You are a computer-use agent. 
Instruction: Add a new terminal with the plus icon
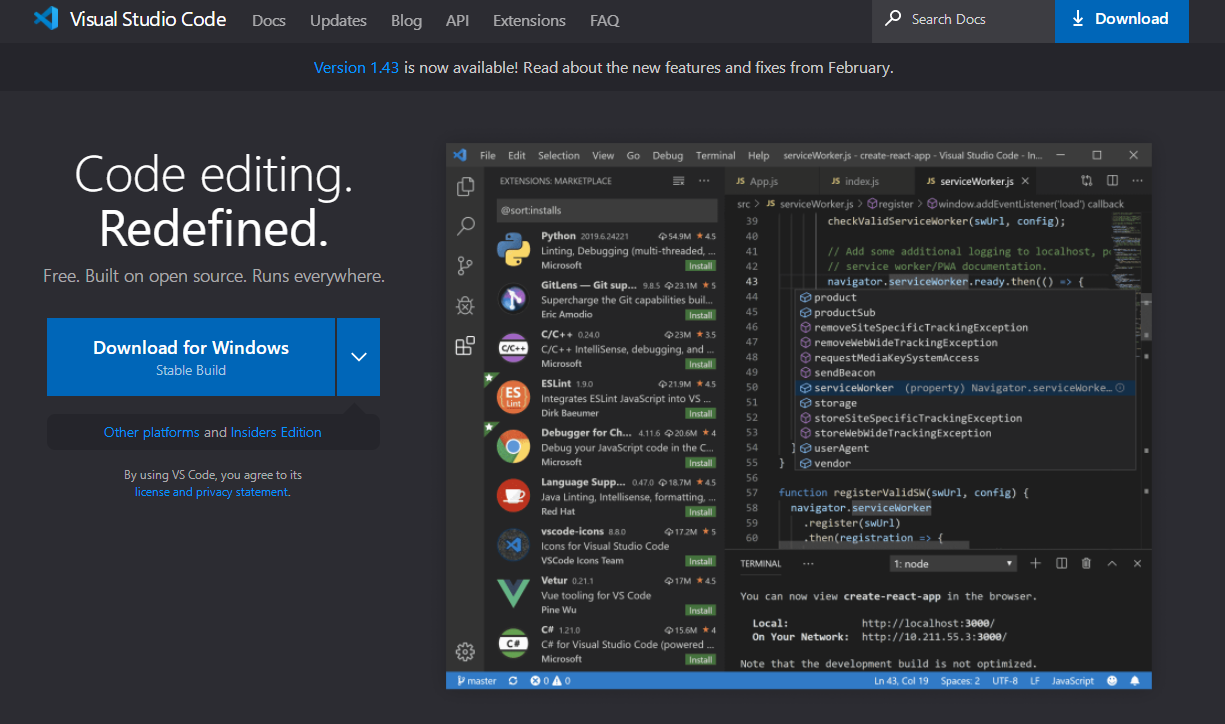pos(1036,563)
